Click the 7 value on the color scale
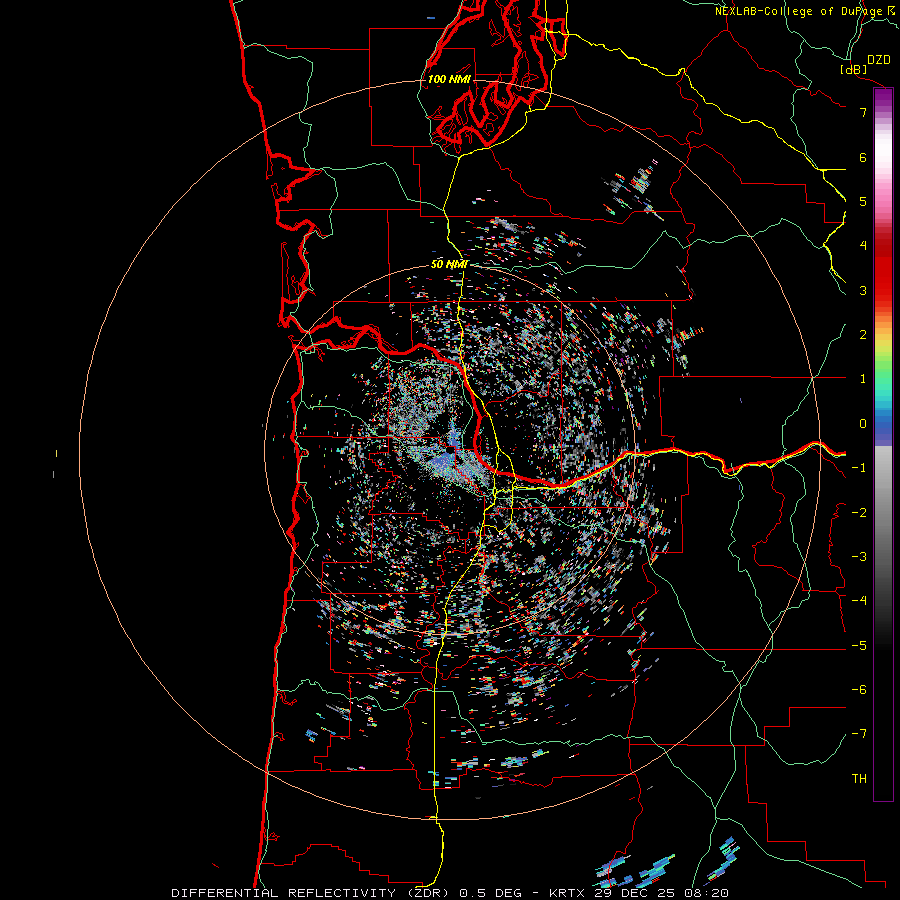900x900 pixels. click(x=863, y=112)
